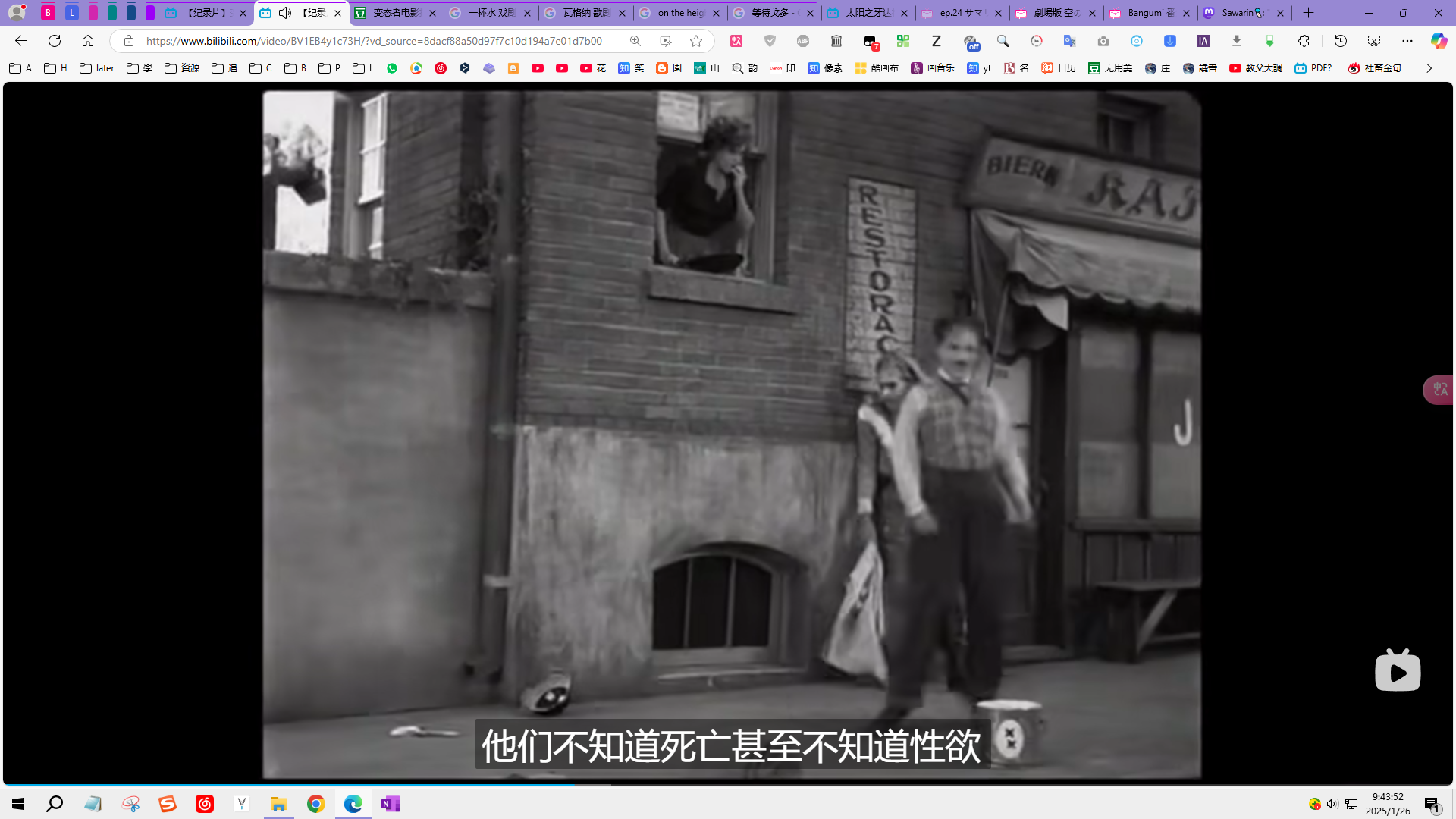
Task: Open the extension showing a badge of 7
Action: coord(871,42)
